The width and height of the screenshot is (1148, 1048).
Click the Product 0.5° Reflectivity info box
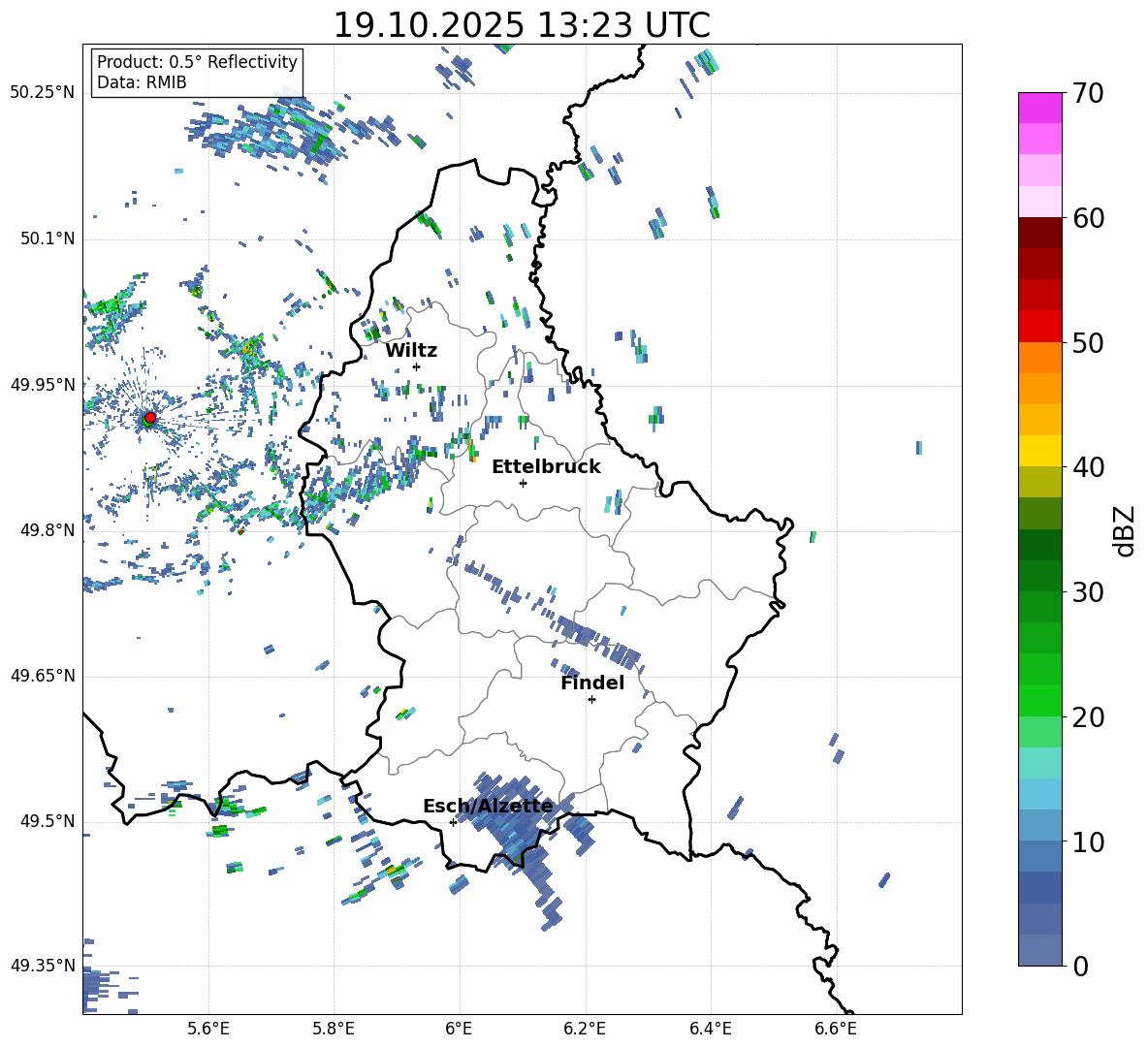(x=197, y=73)
